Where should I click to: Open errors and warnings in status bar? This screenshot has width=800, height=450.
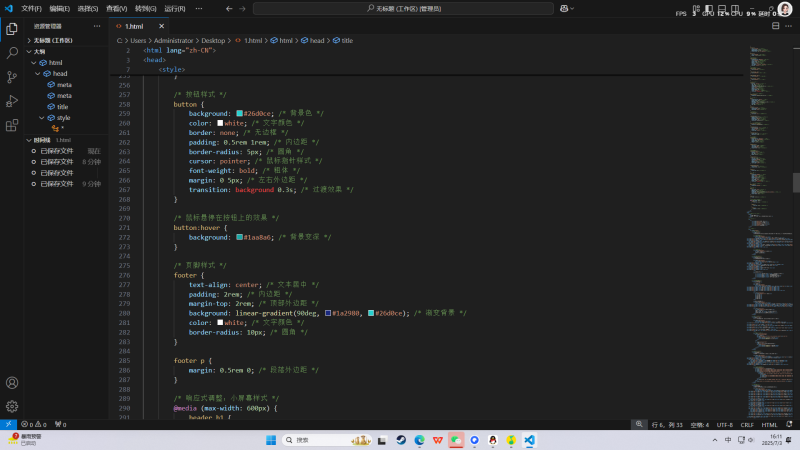click(x=34, y=424)
